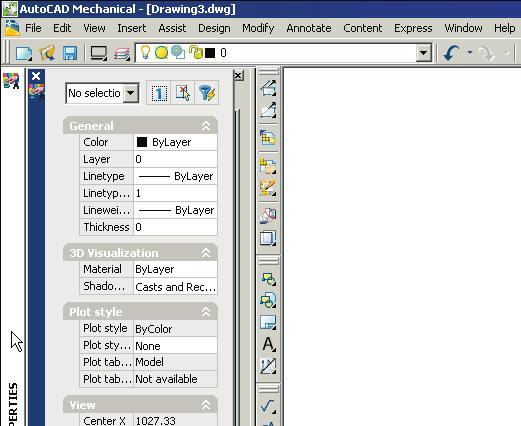This screenshot has width=521, height=426.
Task: Click the yellow grid hatch icon
Action: pyautogui.click(x=268, y=137)
